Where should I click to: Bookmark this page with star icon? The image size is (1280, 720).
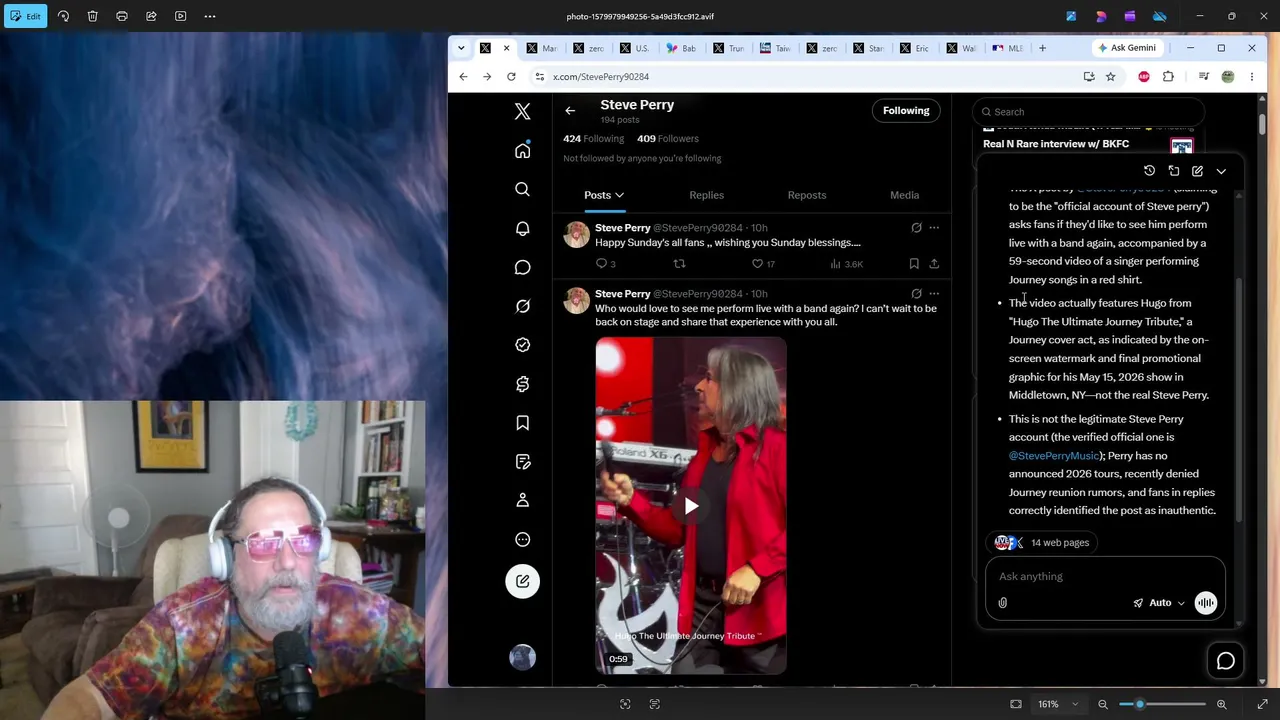pyautogui.click(x=1110, y=77)
